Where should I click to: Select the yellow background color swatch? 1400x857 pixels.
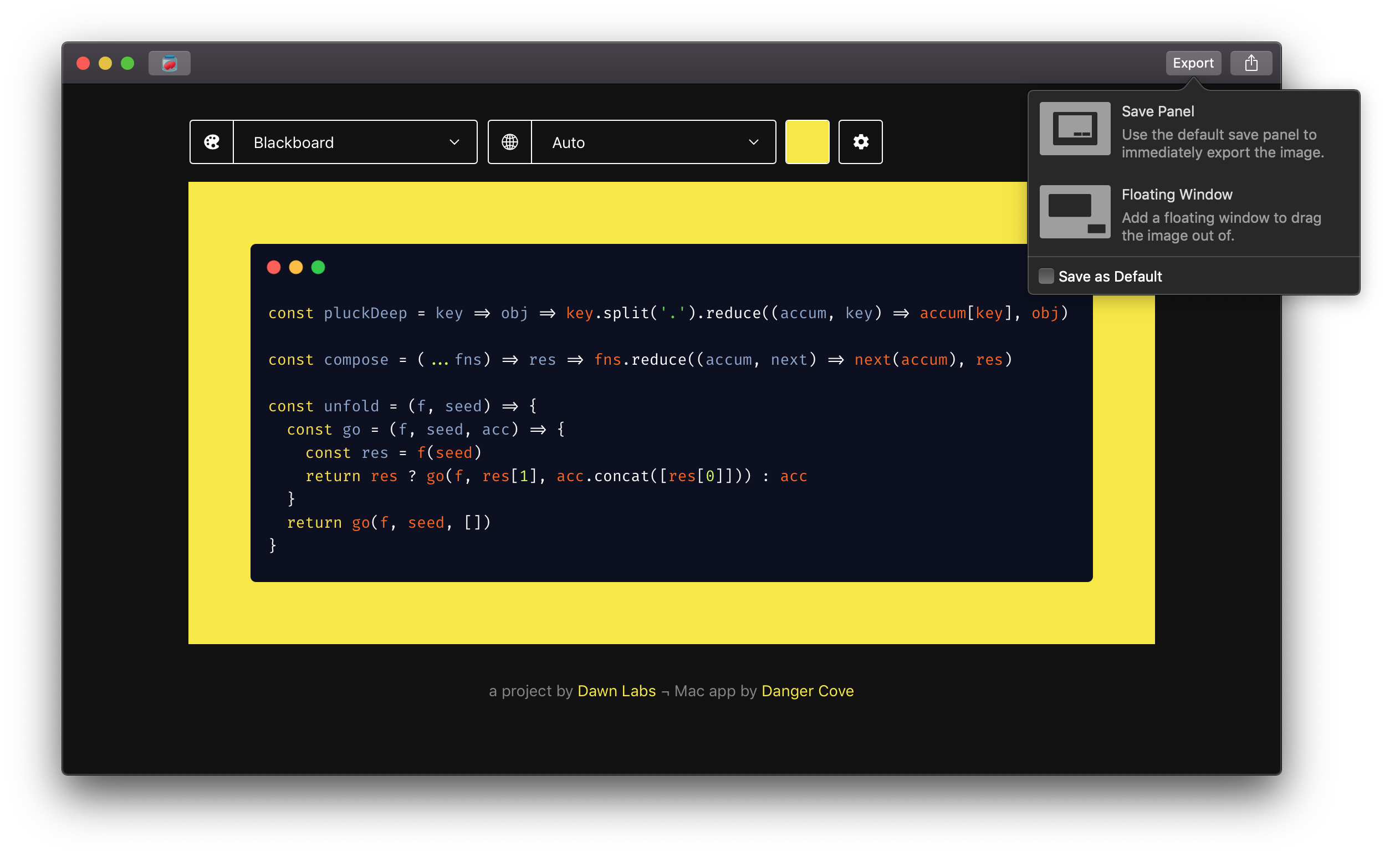point(807,141)
